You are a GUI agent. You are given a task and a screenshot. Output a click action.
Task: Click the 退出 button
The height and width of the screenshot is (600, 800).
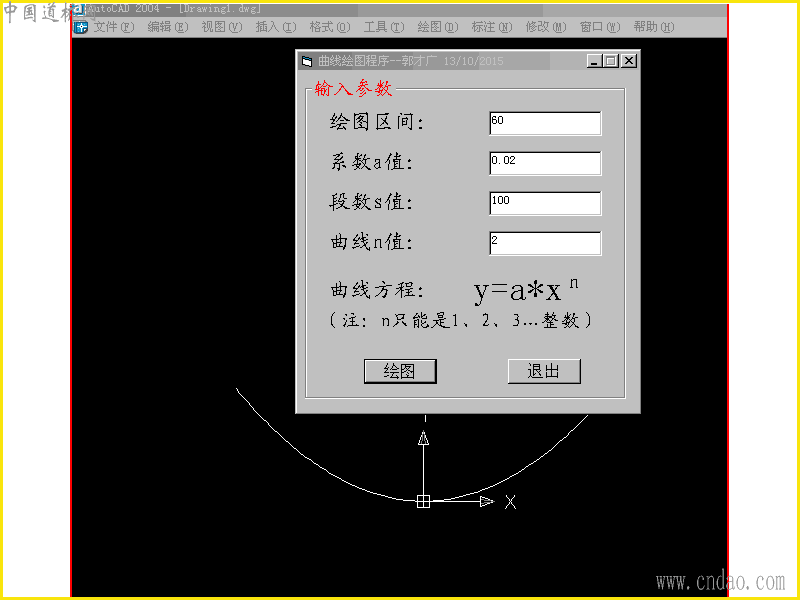pos(544,371)
